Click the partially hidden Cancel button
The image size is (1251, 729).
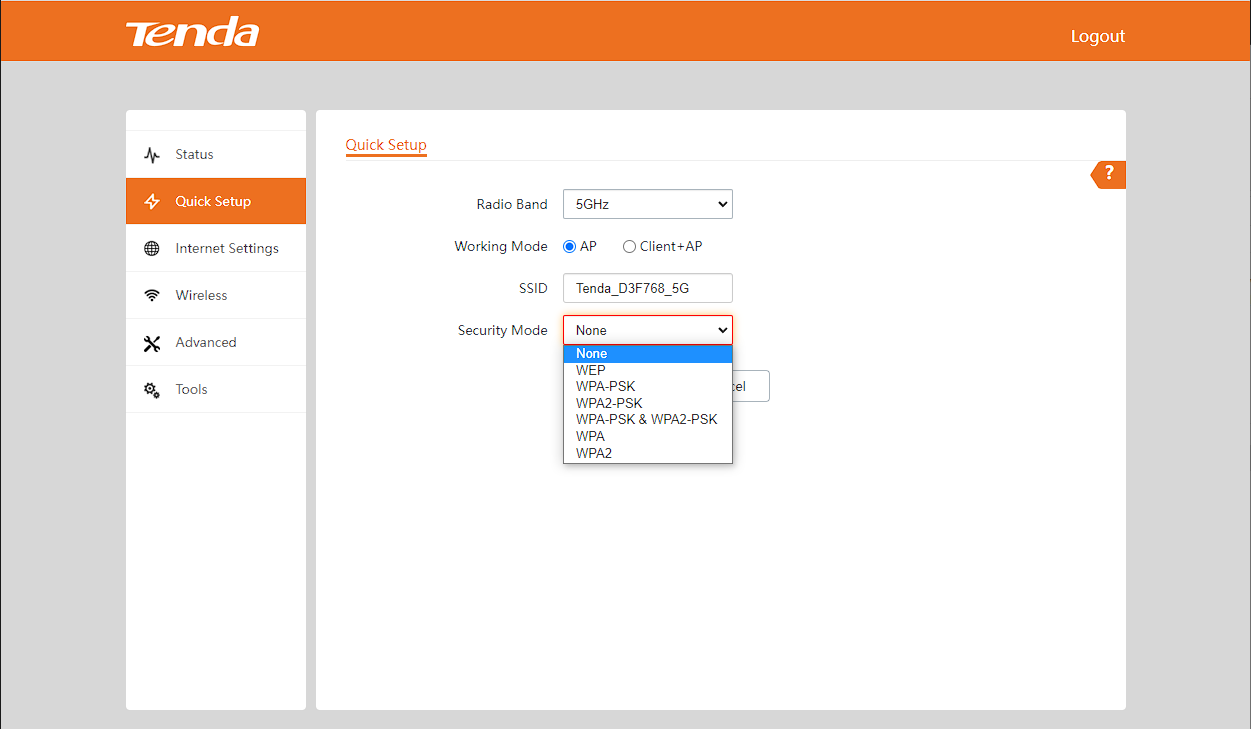click(x=751, y=386)
